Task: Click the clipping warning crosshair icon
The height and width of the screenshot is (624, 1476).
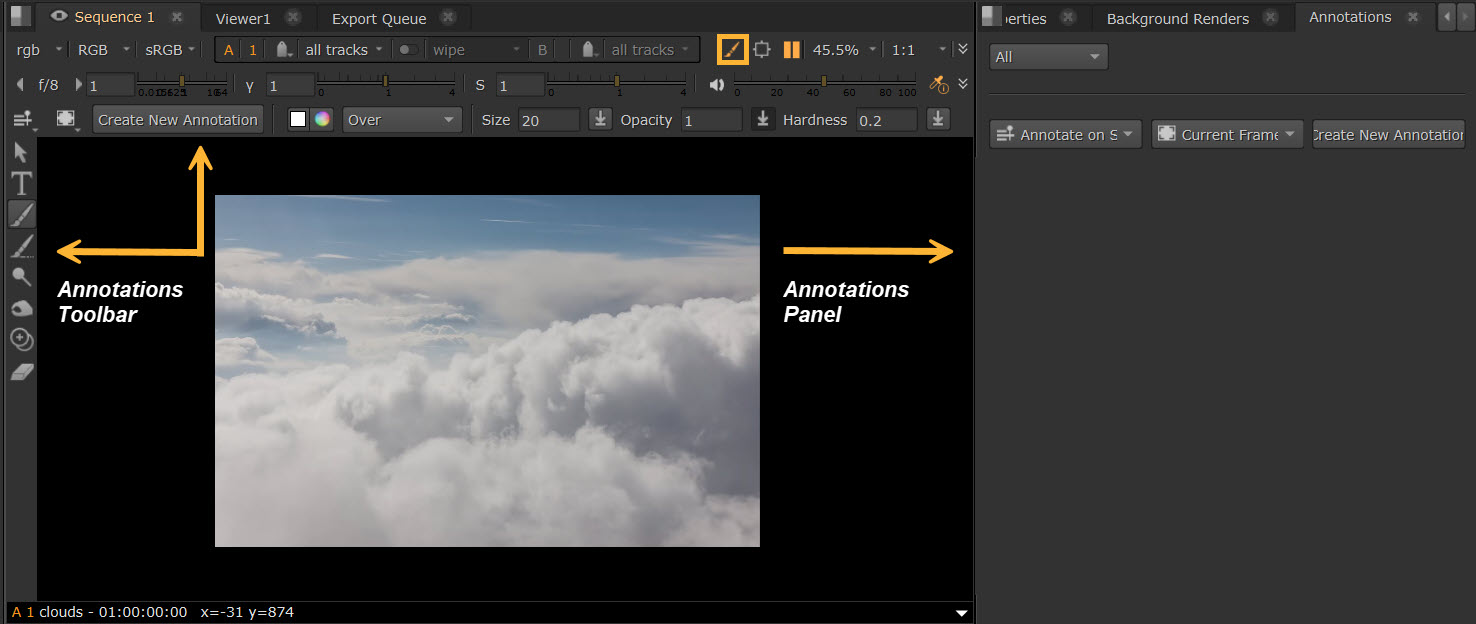Action: pos(762,50)
